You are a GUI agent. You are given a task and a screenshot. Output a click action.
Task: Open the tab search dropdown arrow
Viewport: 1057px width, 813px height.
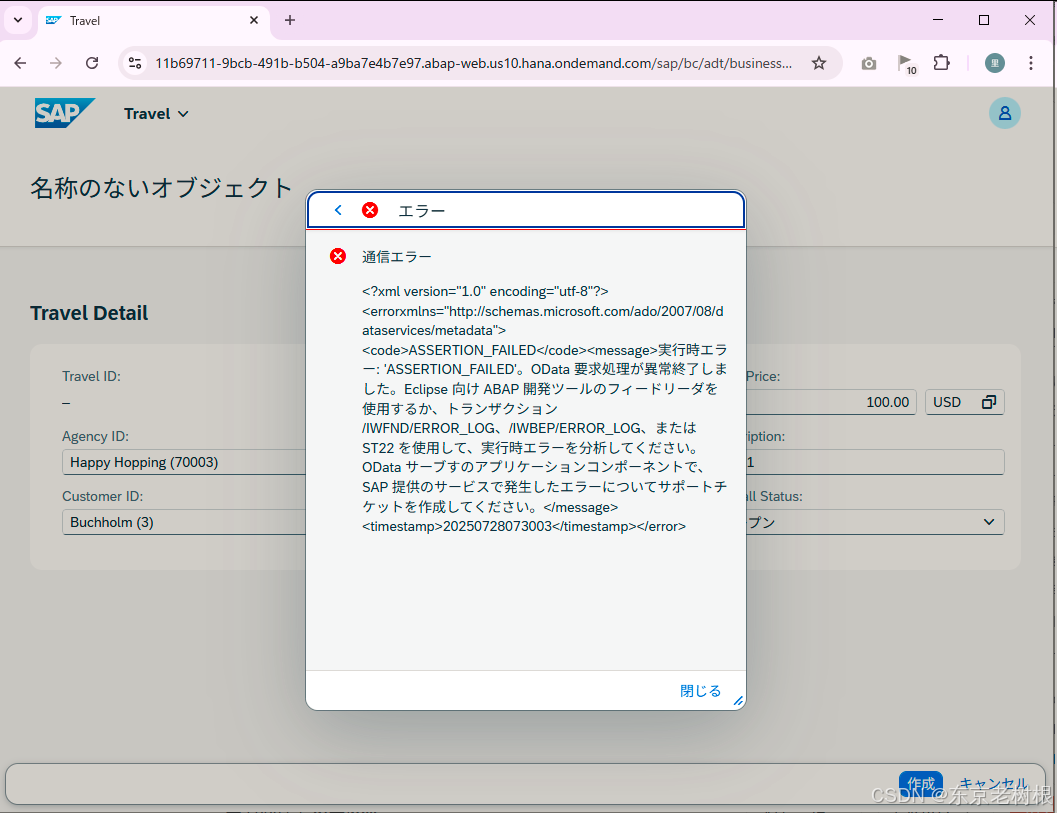coord(18,20)
